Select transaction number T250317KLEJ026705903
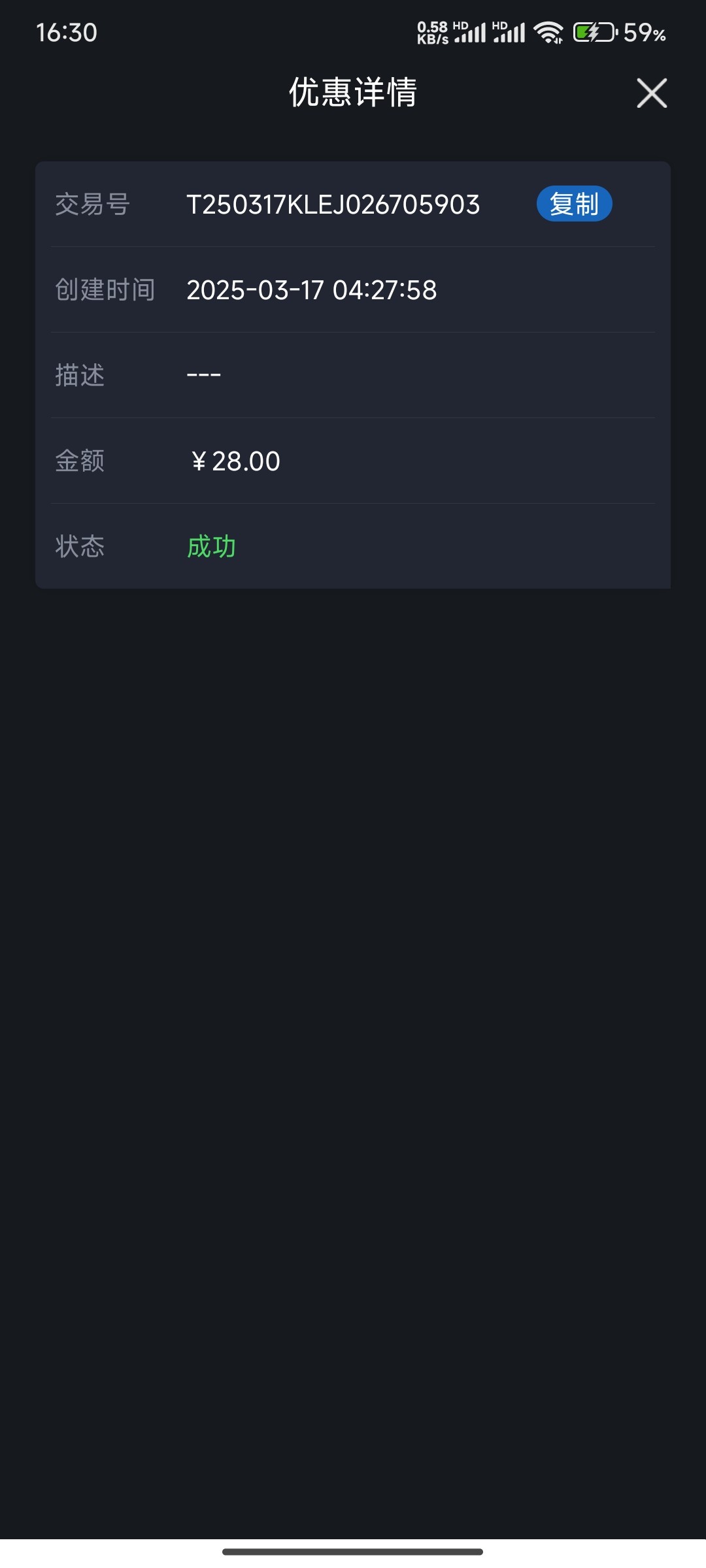 pyautogui.click(x=333, y=204)
